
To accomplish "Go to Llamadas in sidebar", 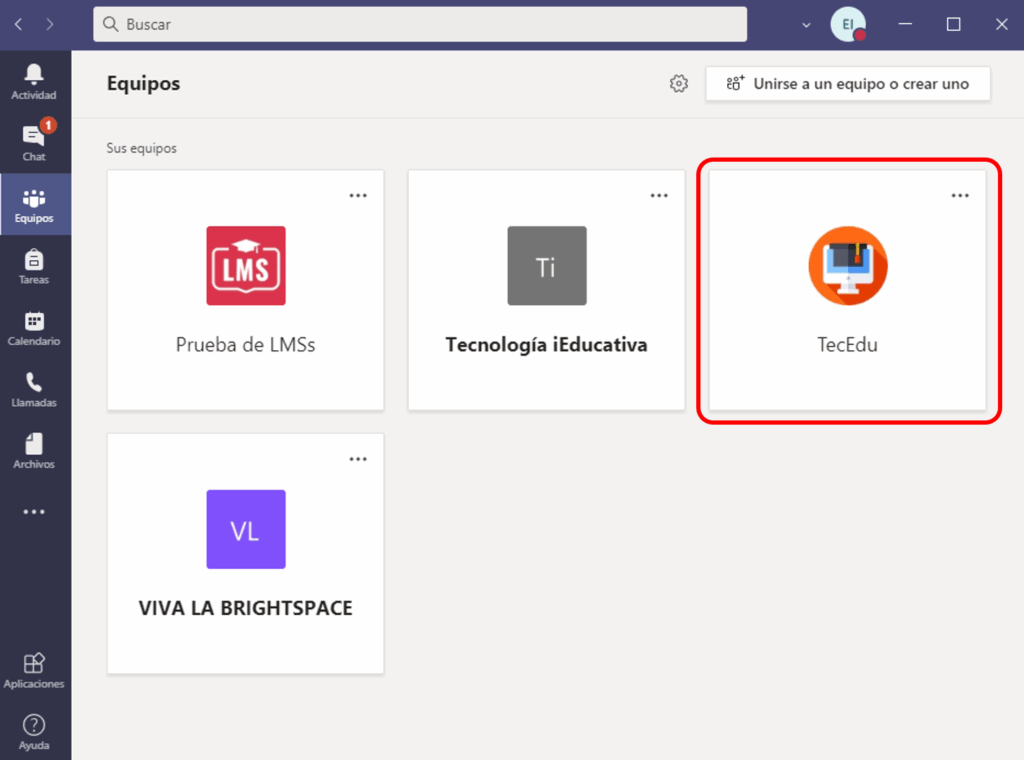I will tap(34, 389).
